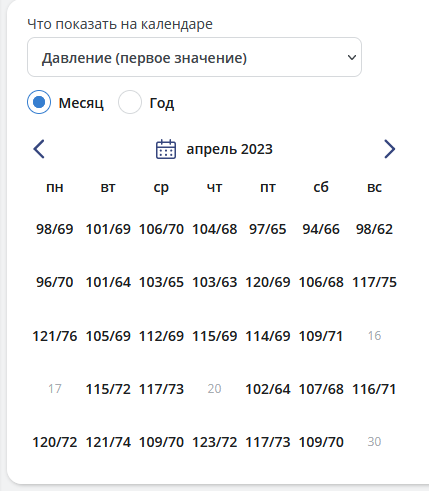
Task: Select the day showing 117/75
Action: pos(374,282)
